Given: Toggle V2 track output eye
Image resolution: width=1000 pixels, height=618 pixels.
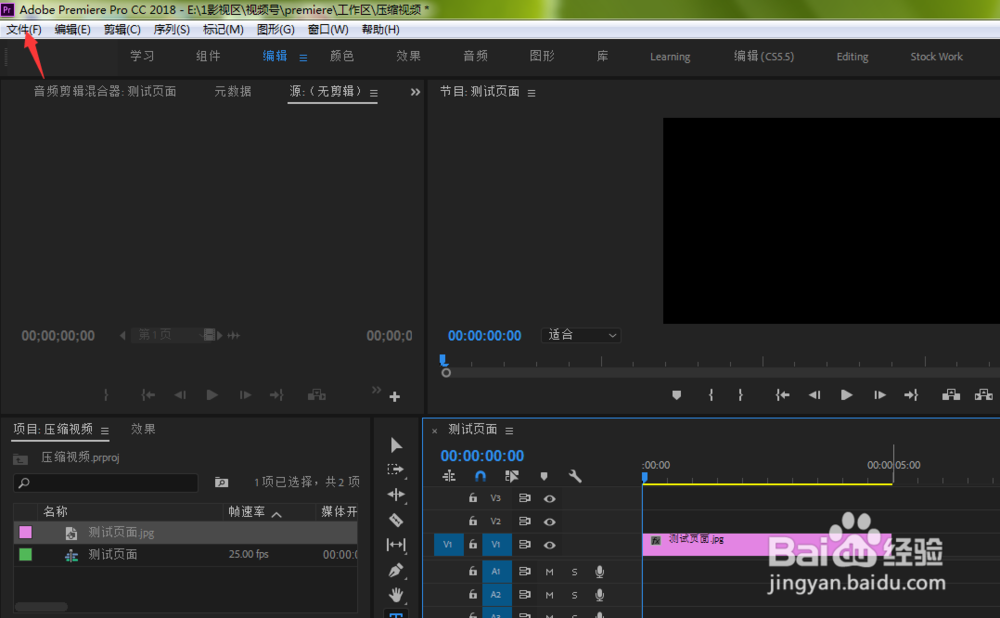Looking at the screenshot, I should 549,522.
